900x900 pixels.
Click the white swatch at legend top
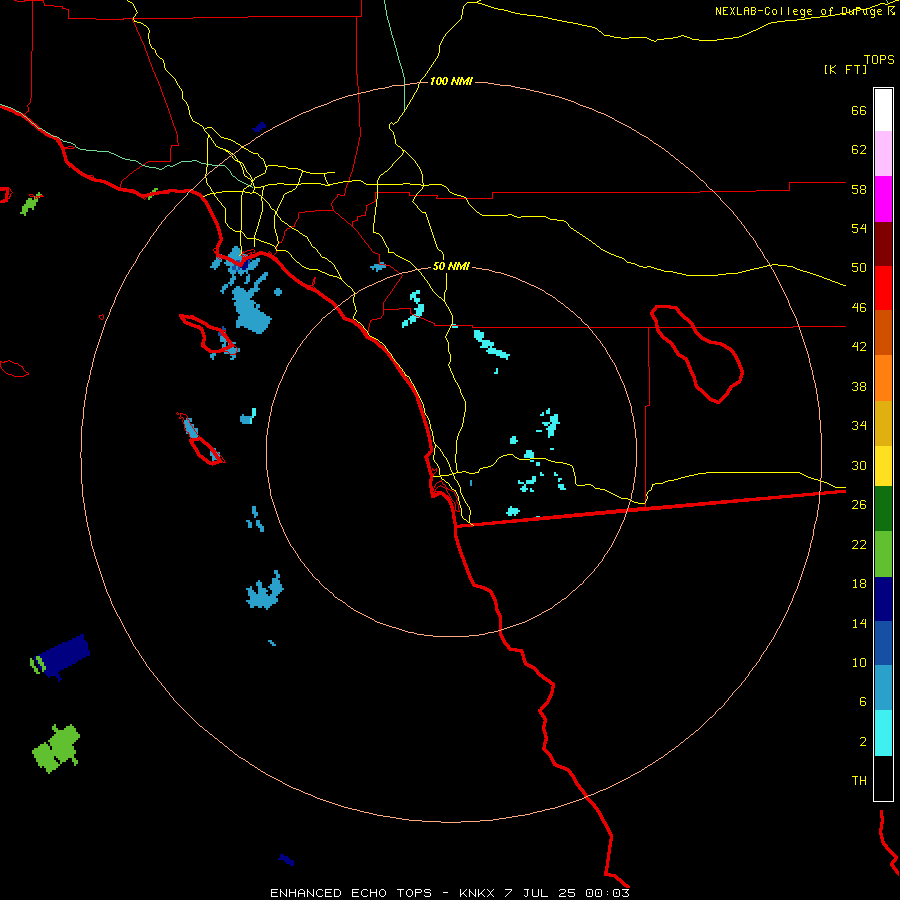883,110
